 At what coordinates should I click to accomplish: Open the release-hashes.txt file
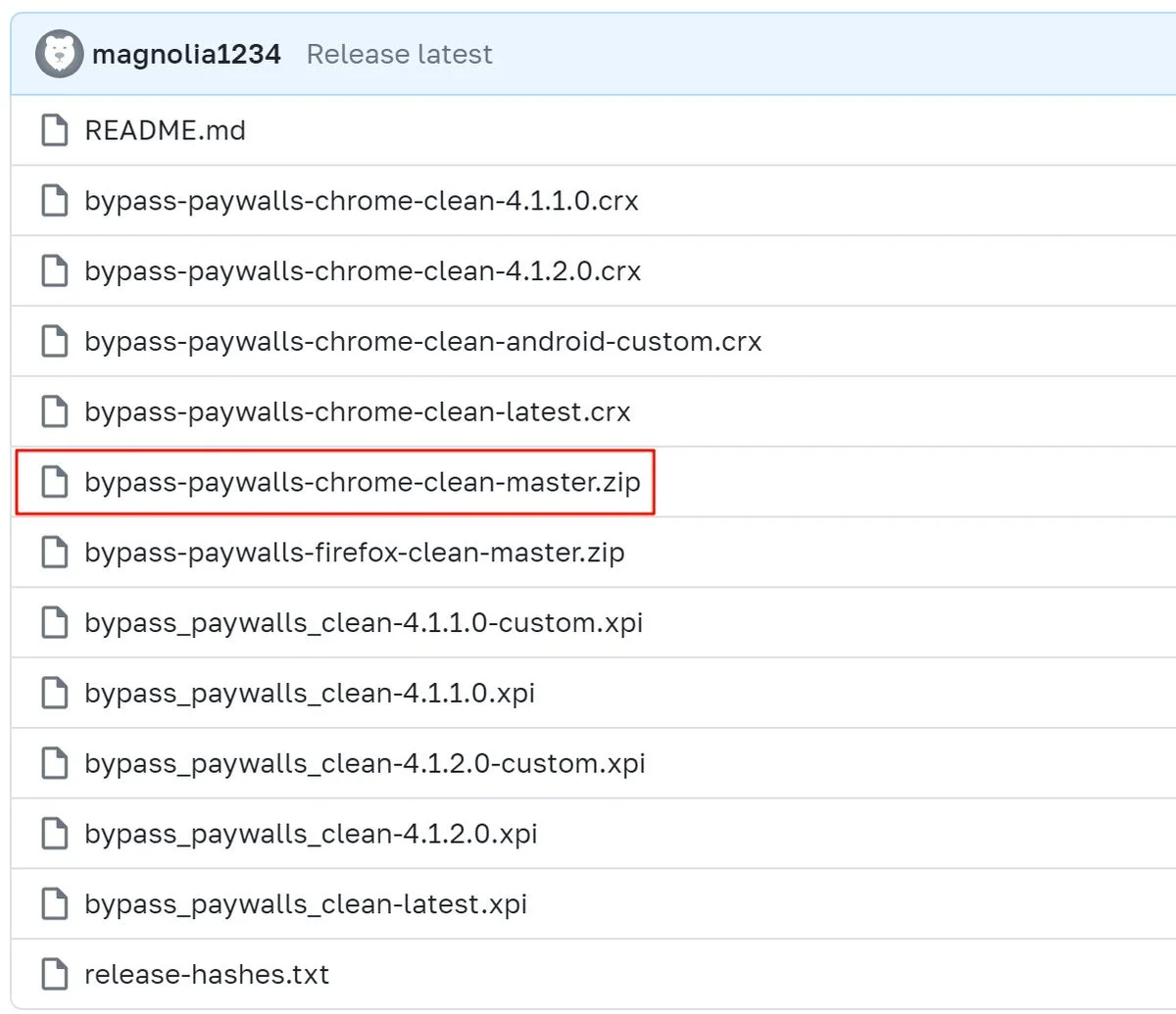tap(207, 974)
